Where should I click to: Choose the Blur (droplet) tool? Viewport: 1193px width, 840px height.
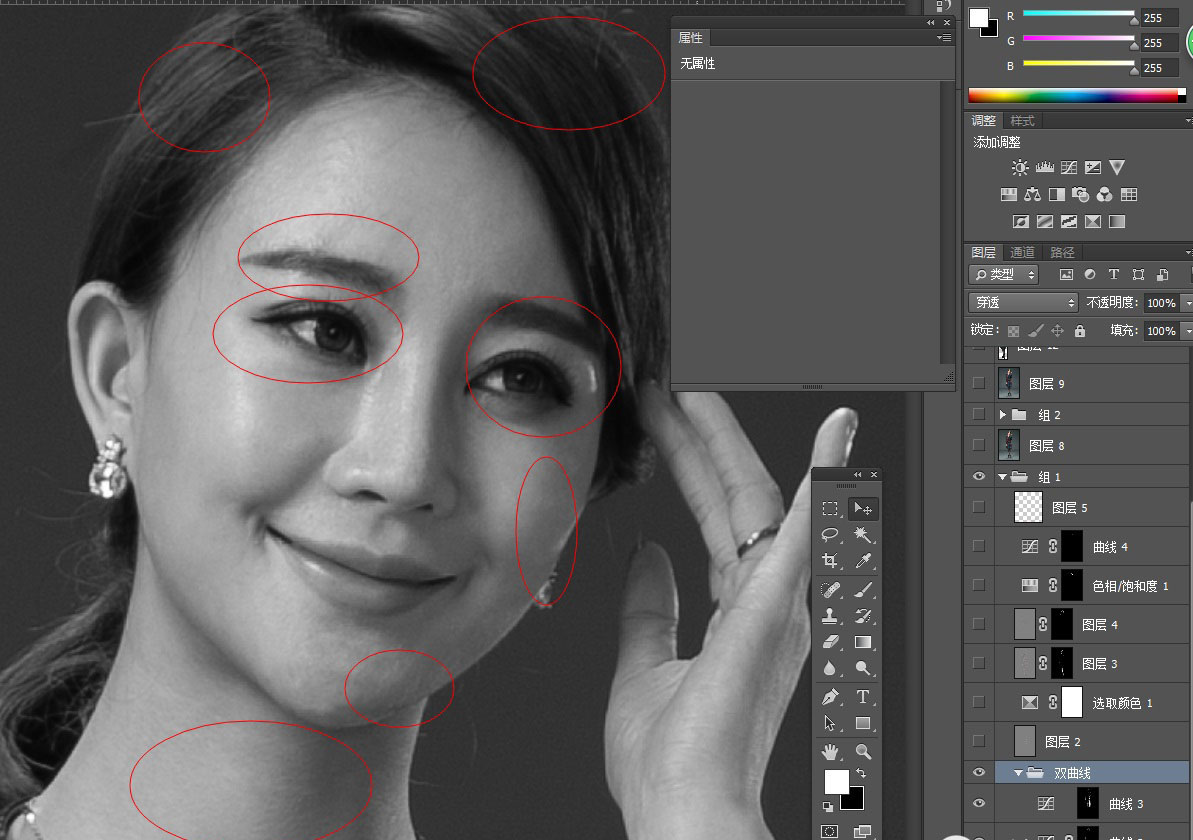point(830,669)
